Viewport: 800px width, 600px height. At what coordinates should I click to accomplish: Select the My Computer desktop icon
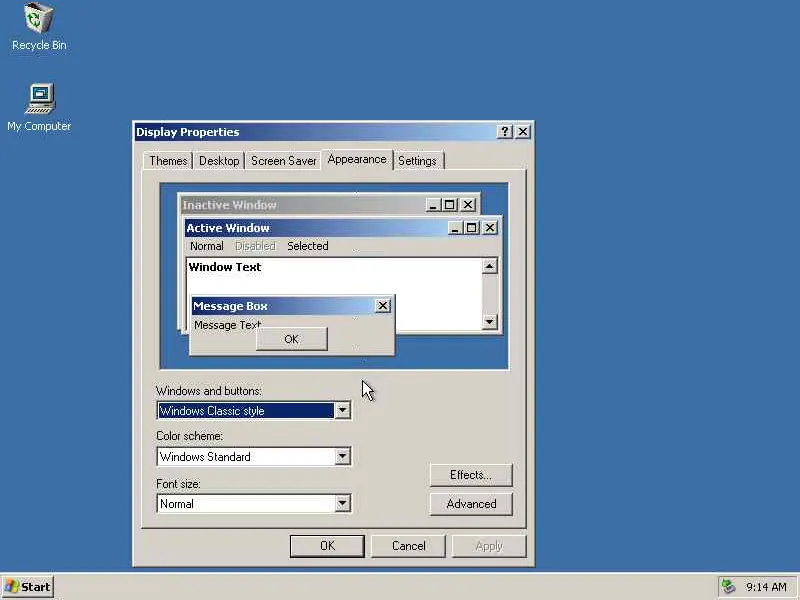pyautogui.click(x=39, y=107)
